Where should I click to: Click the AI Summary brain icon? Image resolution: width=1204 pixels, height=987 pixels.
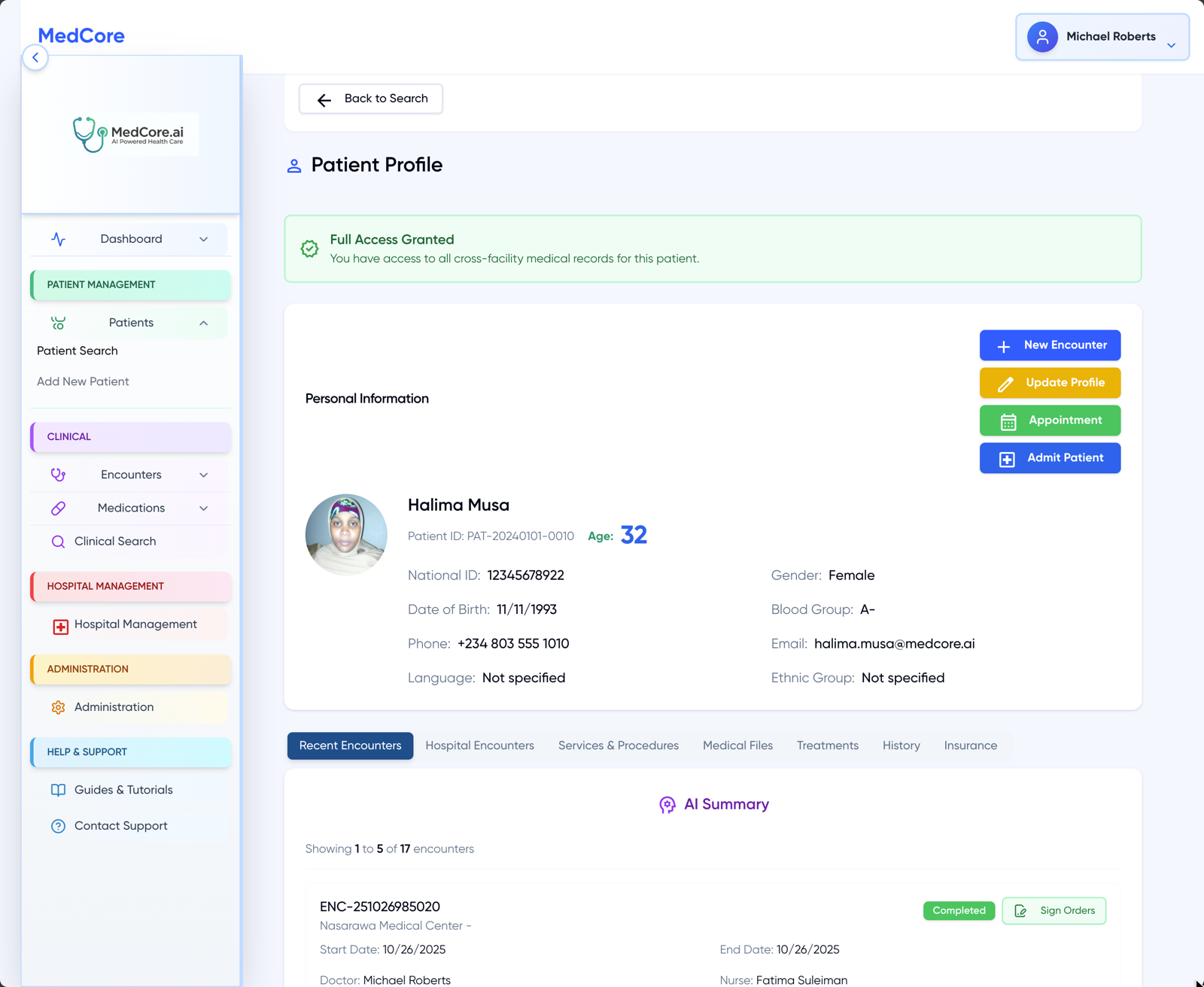point(668,804)
